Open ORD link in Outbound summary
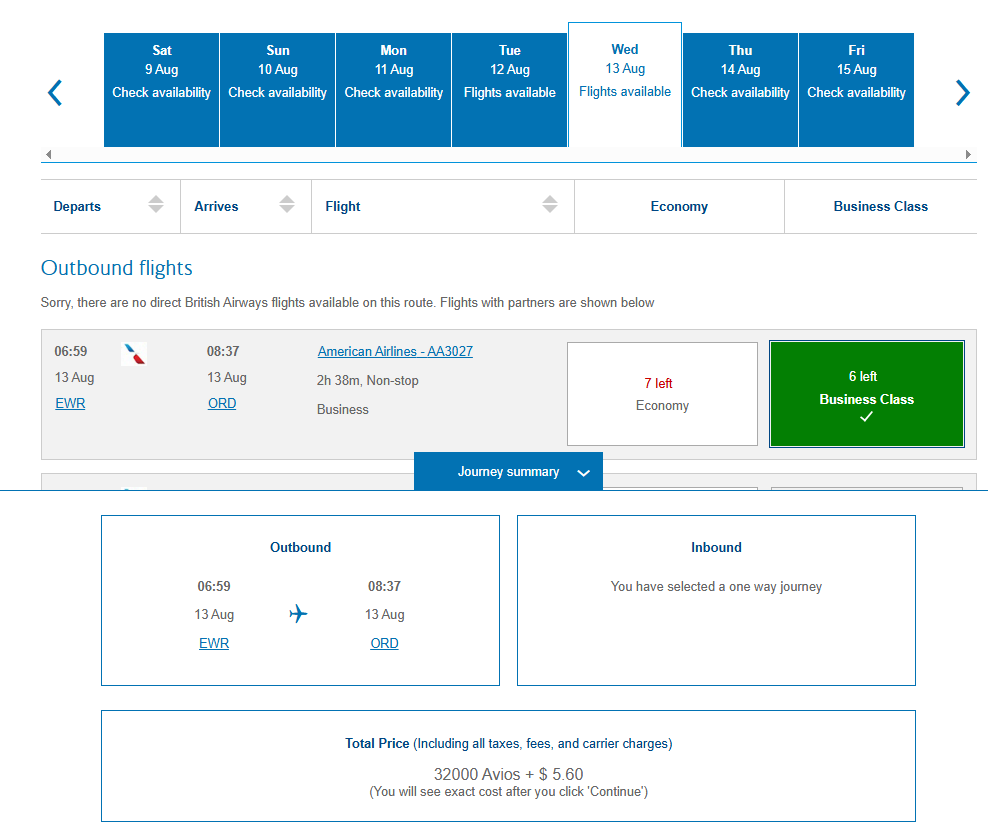Viewport: 988px width, 826px height. (384, 643)
